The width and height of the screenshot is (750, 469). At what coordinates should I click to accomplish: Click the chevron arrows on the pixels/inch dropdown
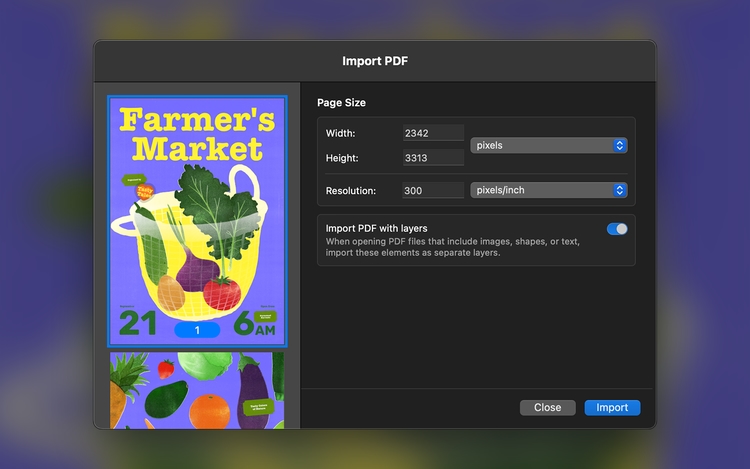point(620,190)
